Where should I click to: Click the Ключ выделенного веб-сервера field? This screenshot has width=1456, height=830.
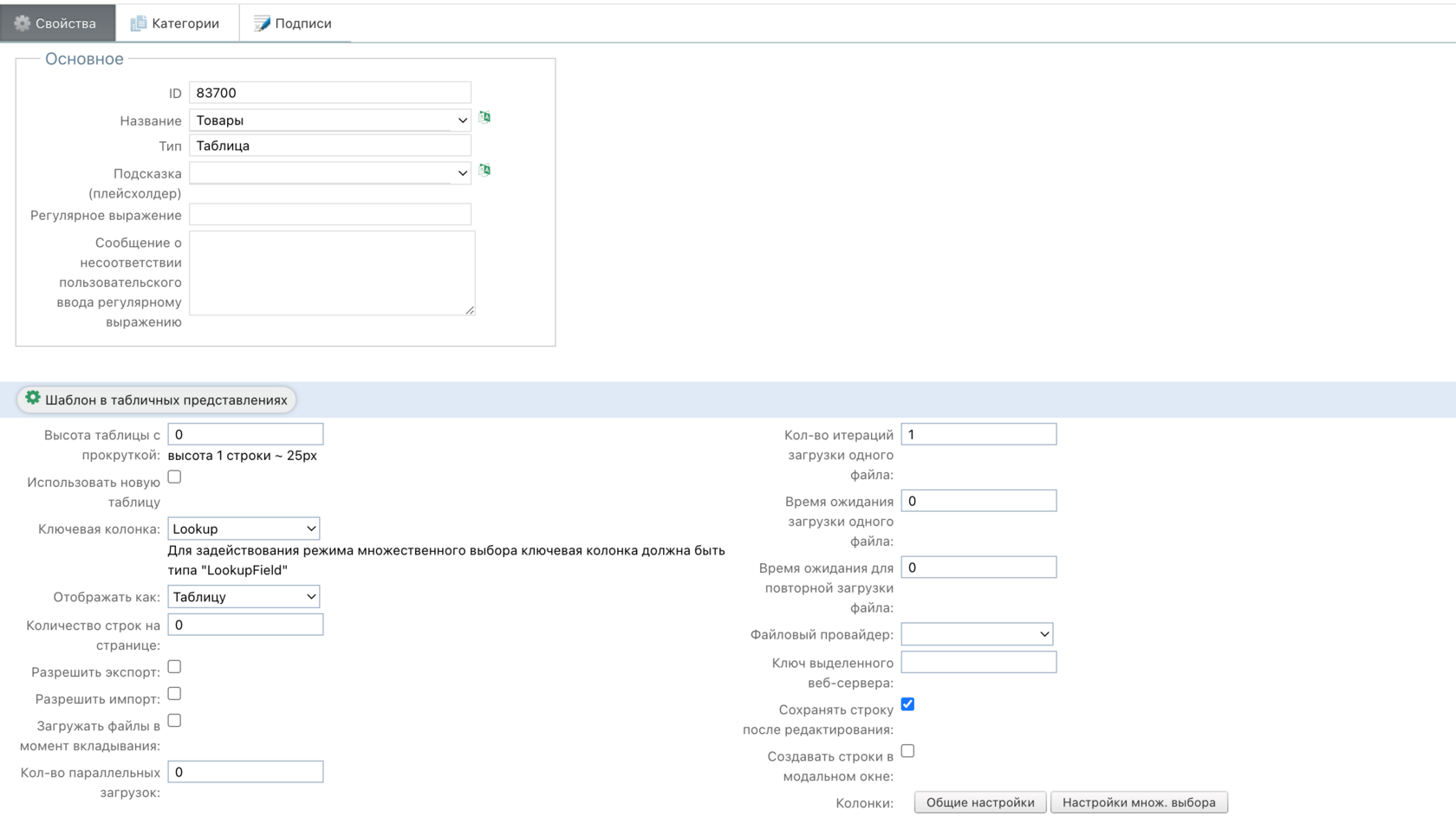pyautogui.click(x=978, y=663)
